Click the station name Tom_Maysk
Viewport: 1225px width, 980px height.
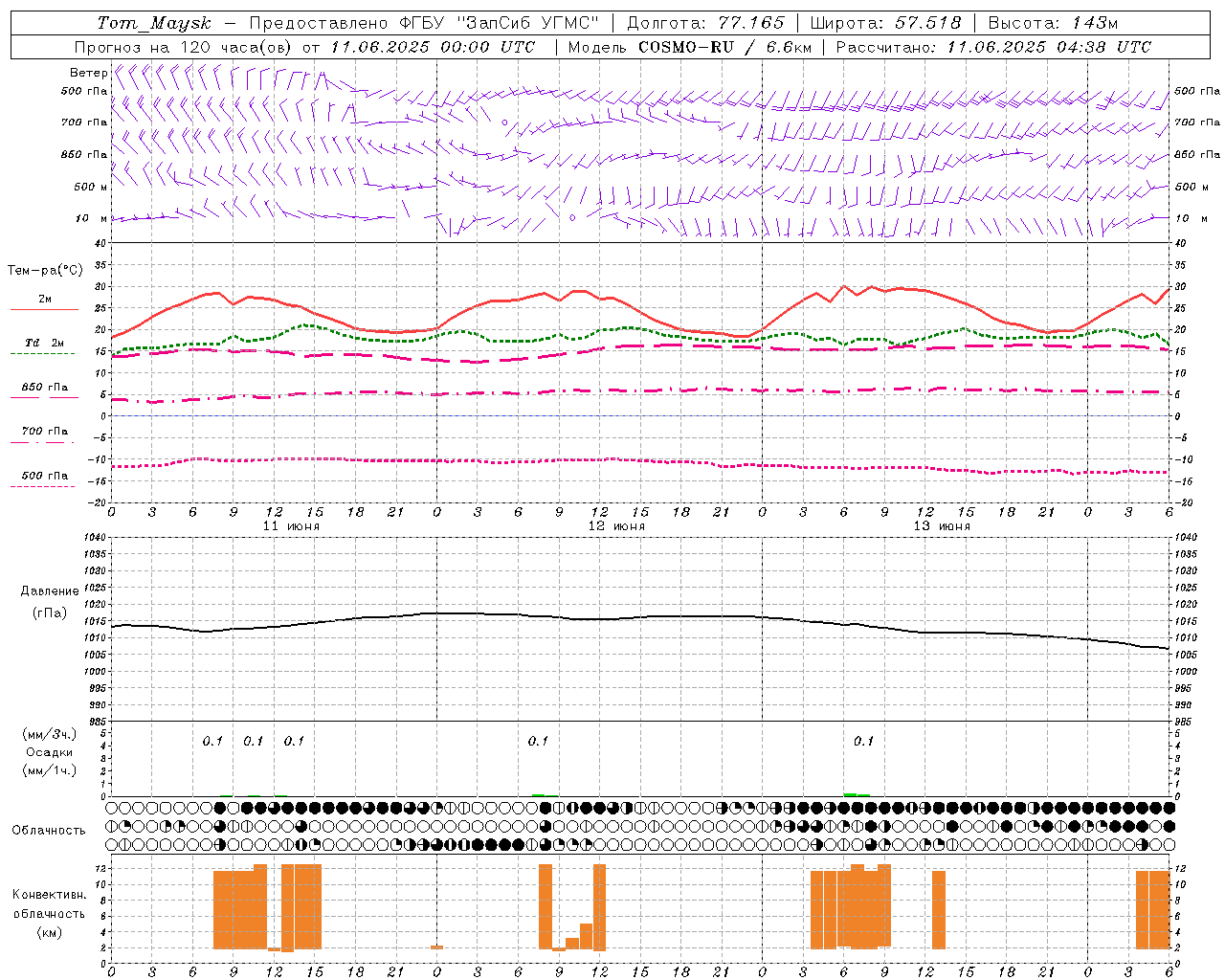coord(153,23)
